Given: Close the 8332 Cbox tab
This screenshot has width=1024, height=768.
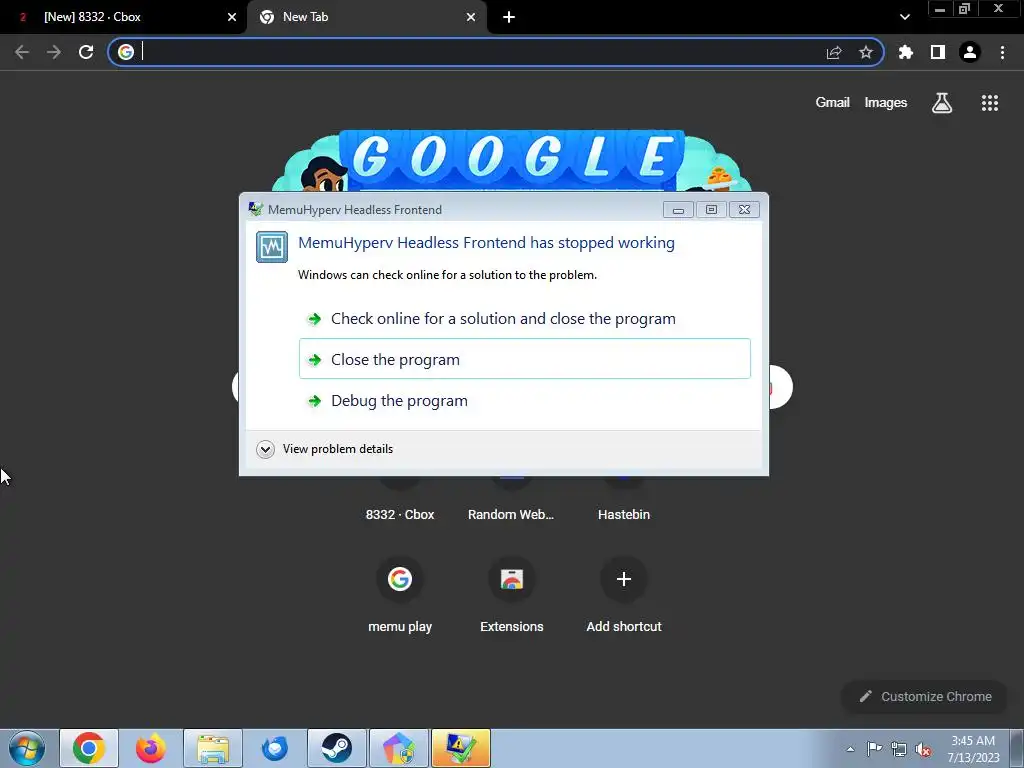Looking at the screenshot, I should (232, 17).
